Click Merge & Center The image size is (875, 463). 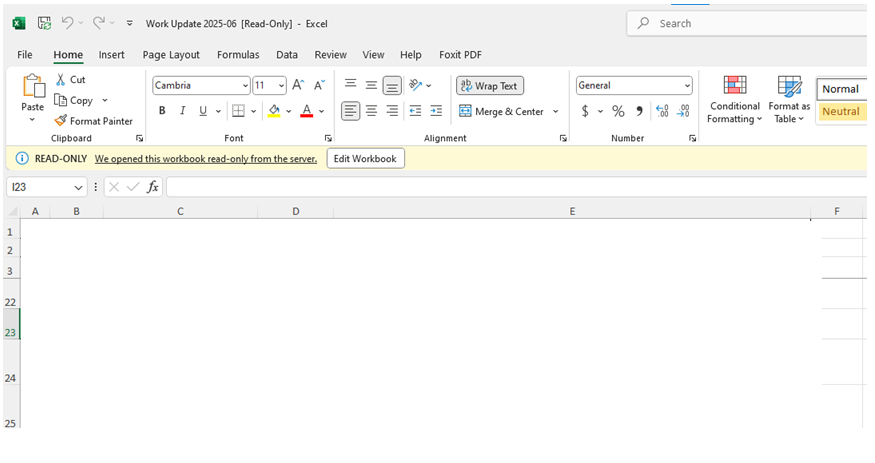click(501, 112)
